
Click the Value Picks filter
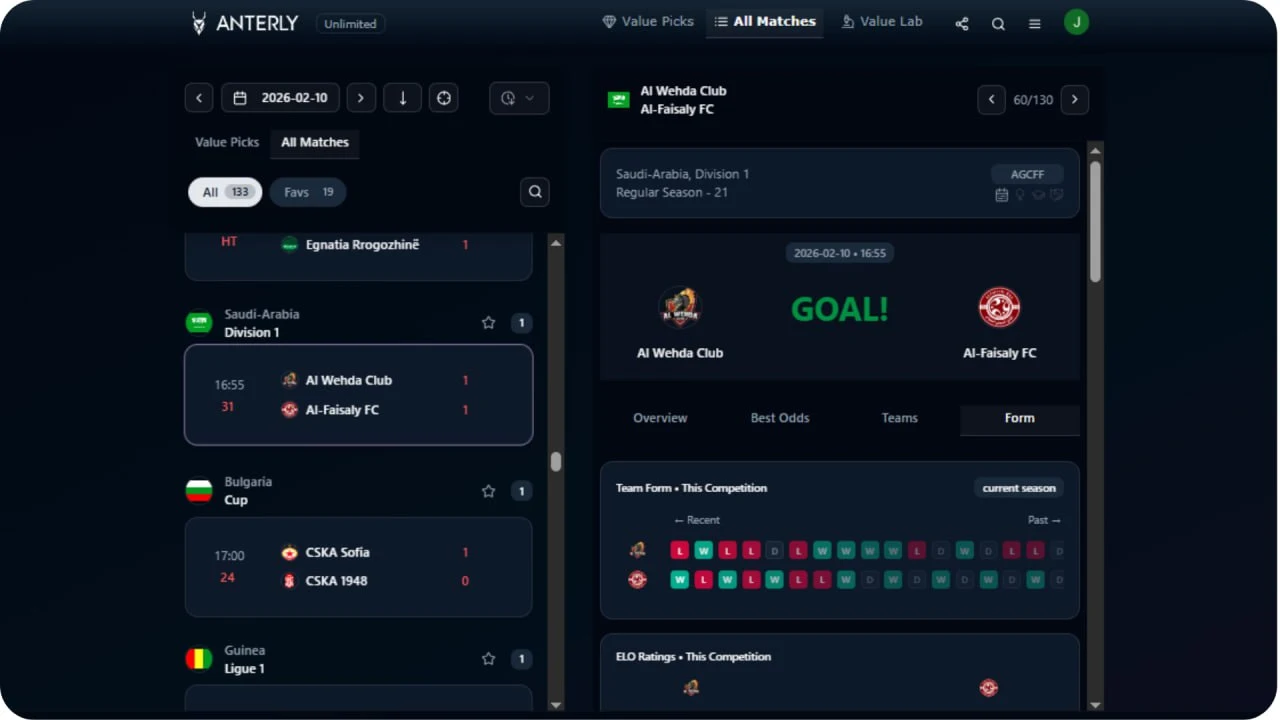pyautogui.click(x=226, y=143)
